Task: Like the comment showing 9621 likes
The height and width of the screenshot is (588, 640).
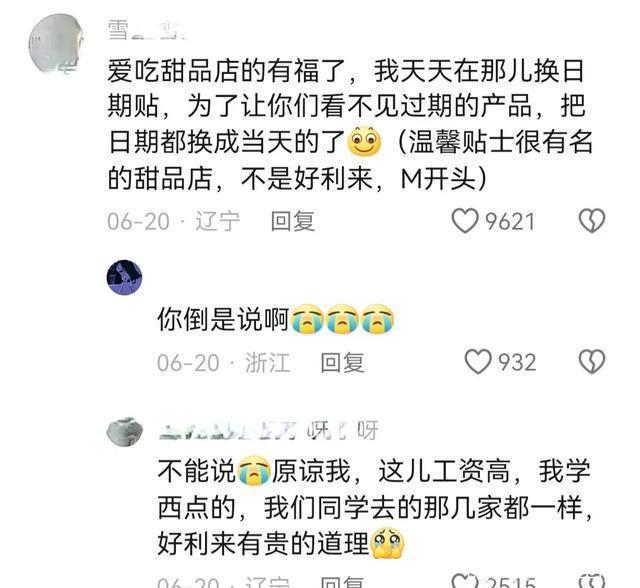Action: (x=465, y=221)
